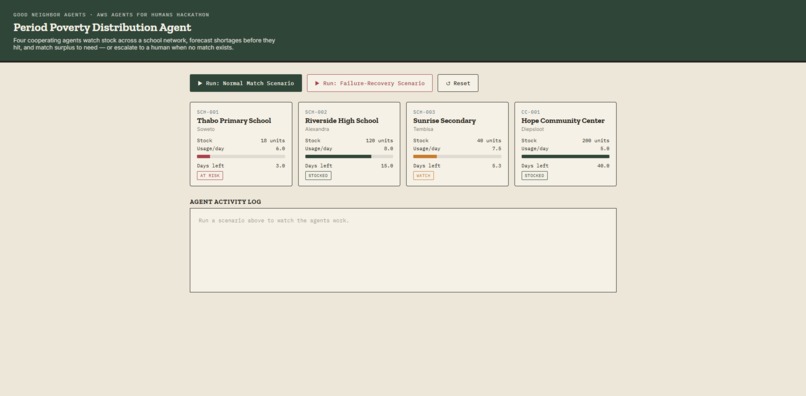This screenshot has width=806, height=396.
Task: Click the CC-001 identifier
Action: pos(530,112)
